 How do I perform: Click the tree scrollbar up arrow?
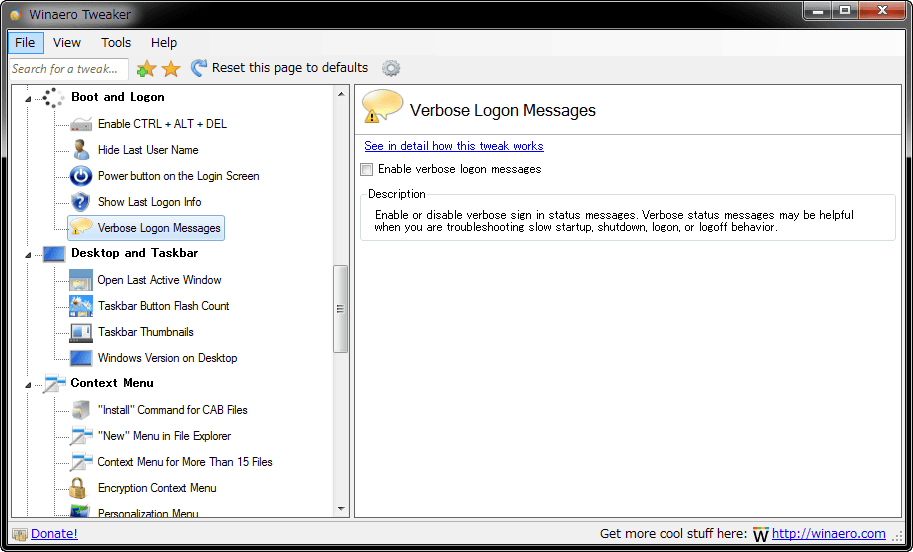point(341,94)
